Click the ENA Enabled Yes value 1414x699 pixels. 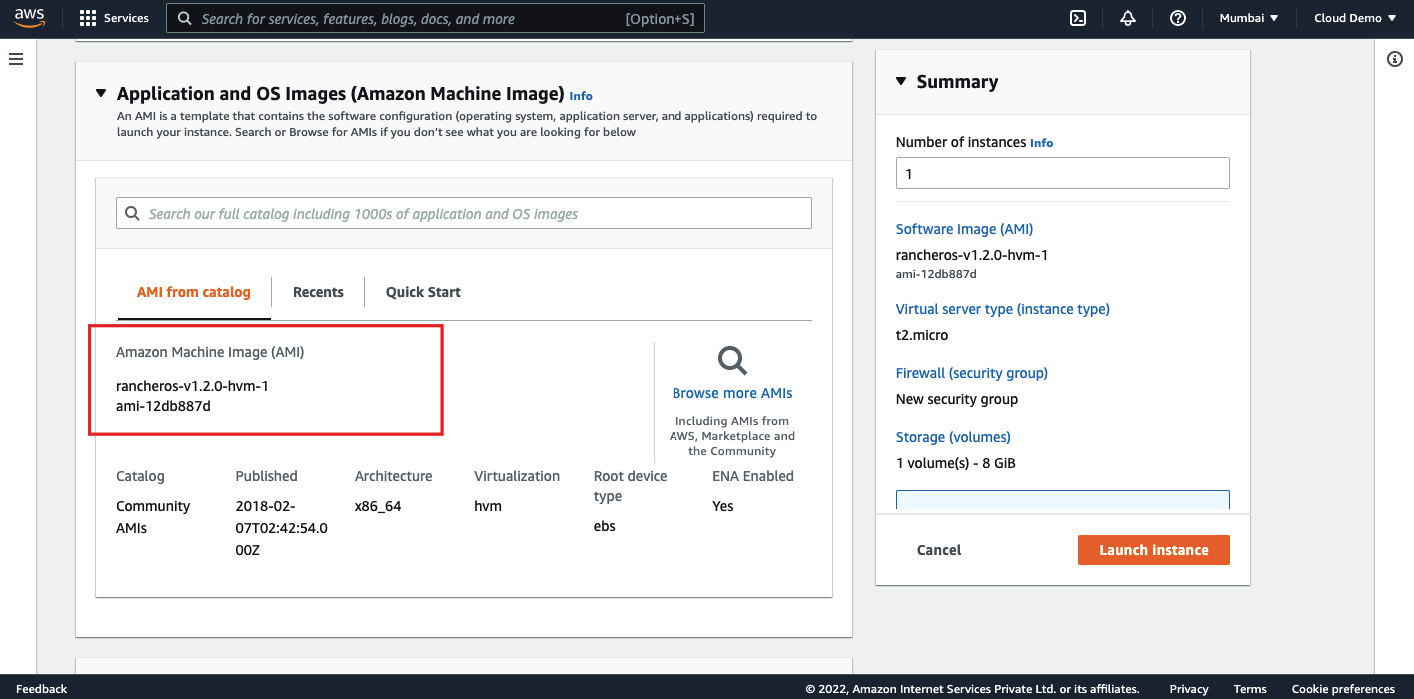(723, 506)
